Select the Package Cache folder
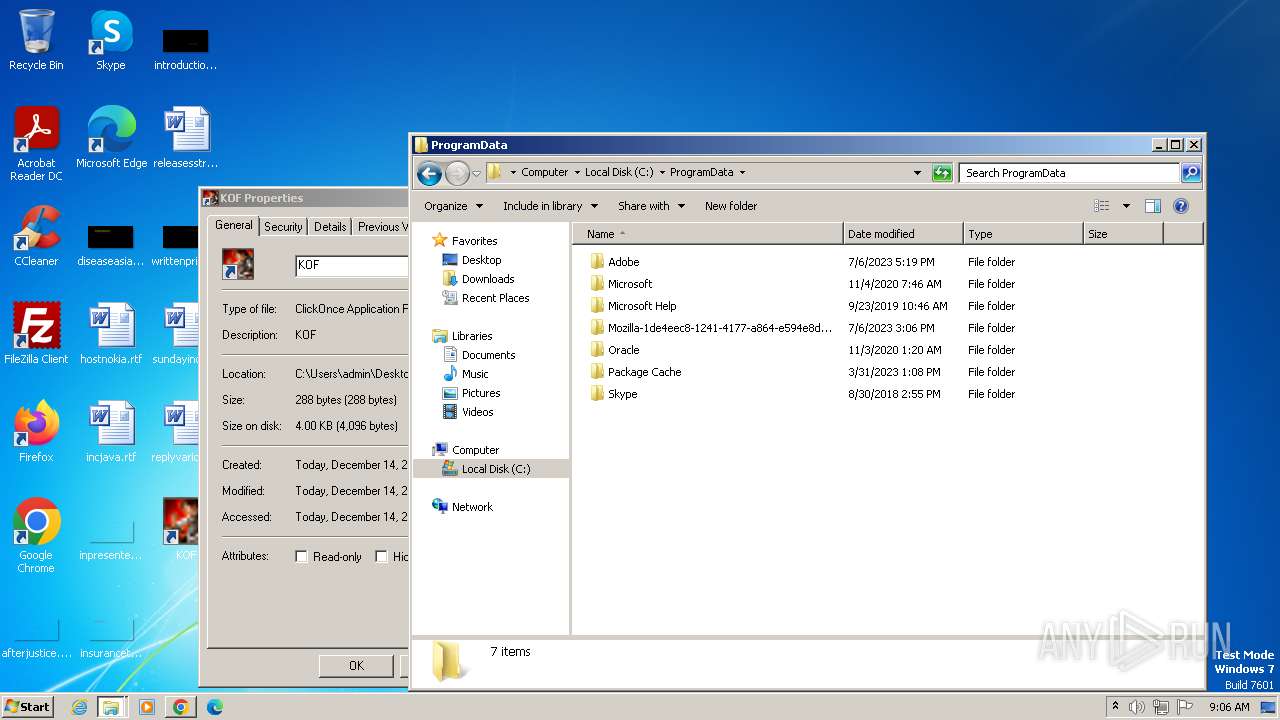 (636, 372)
